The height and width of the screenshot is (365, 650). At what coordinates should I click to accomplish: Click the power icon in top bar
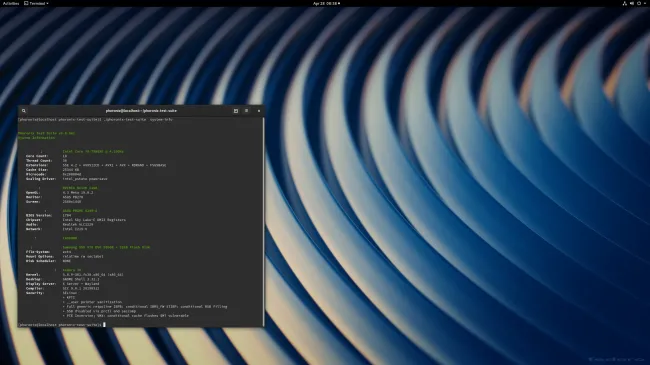(639, 3)
